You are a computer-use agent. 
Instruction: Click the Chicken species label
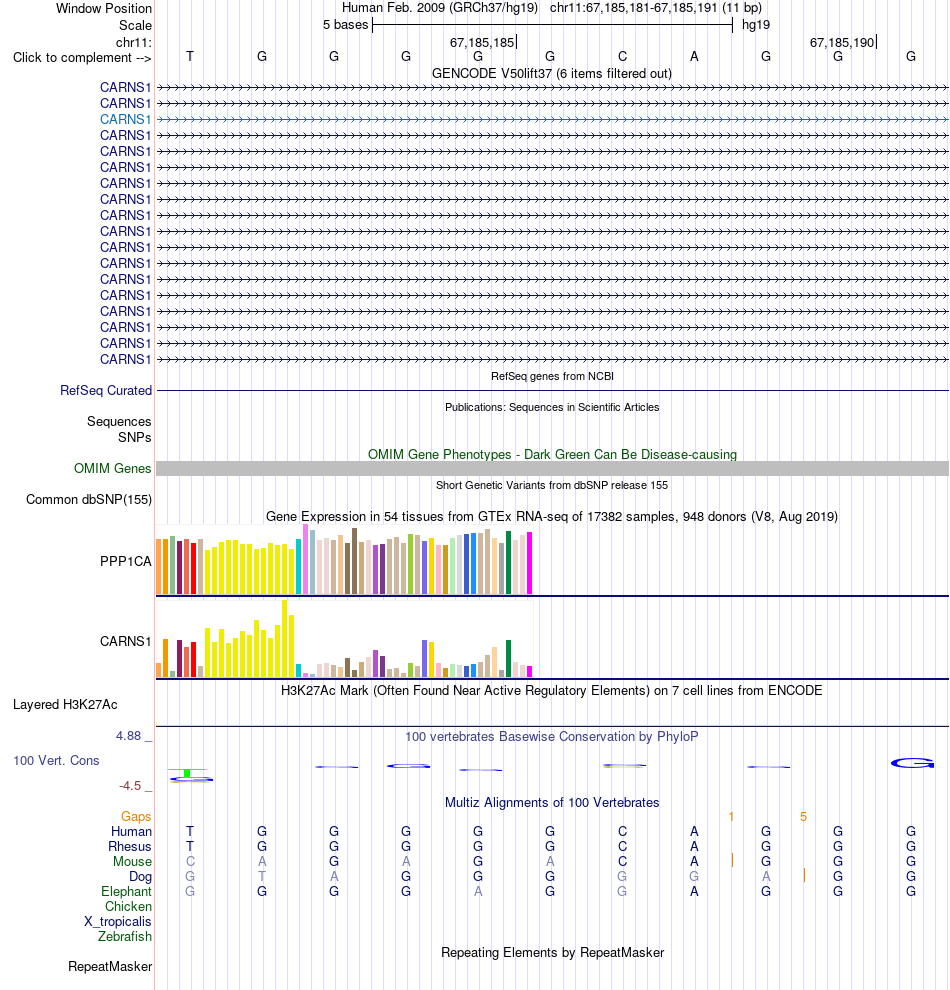128,907
